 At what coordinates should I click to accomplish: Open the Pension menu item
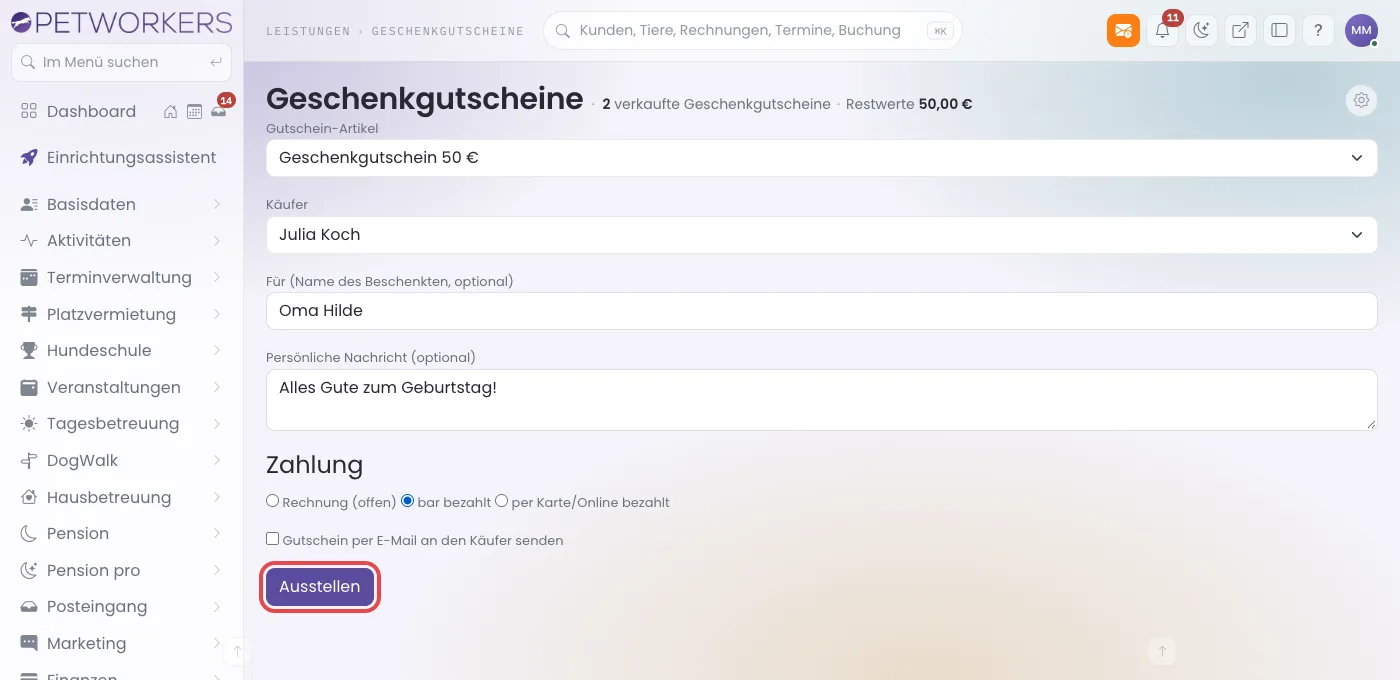[x=121, y=533]
